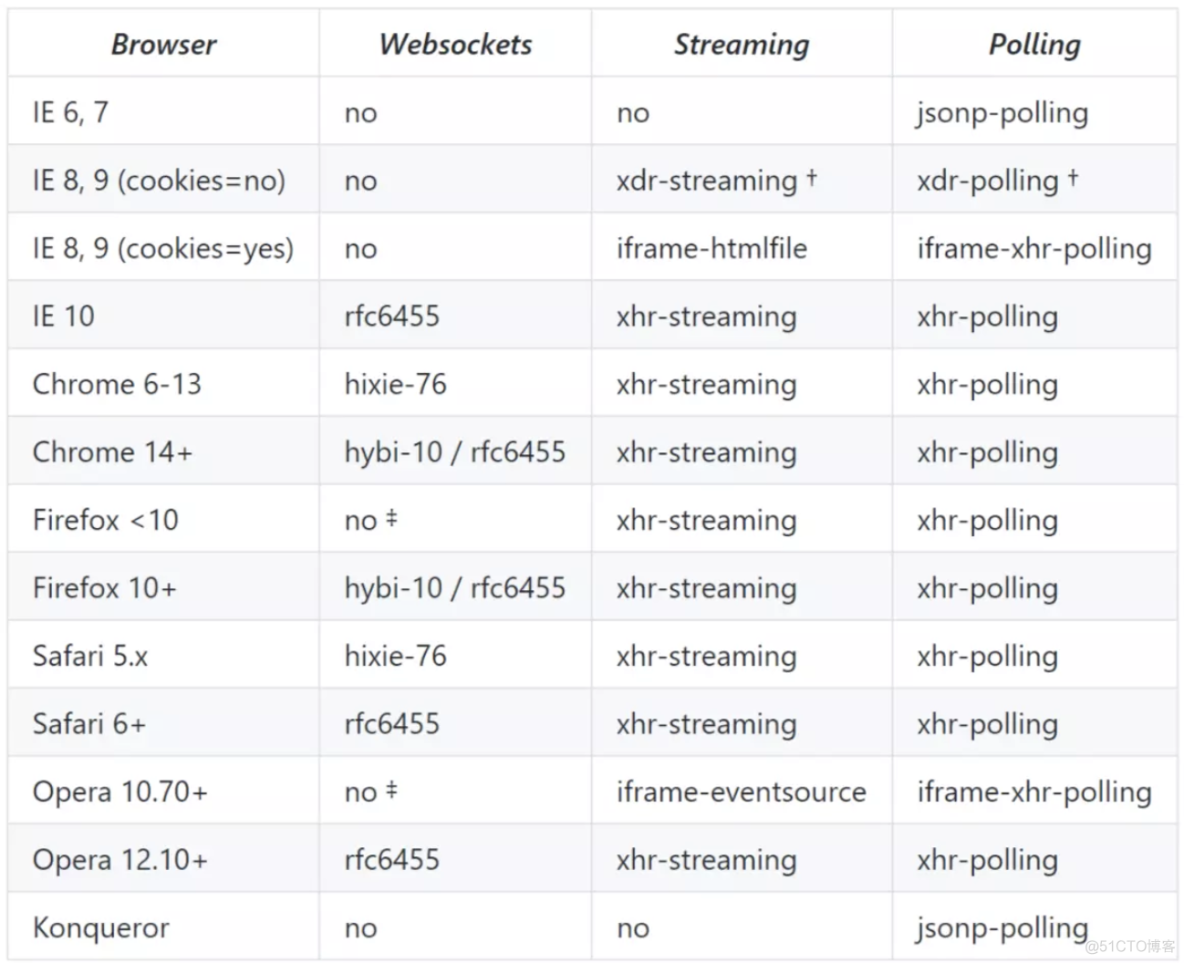Click xhr-streaming in the Opera 12.10+ row
This screenshot has height=963, width=1184.
[706, 860]
